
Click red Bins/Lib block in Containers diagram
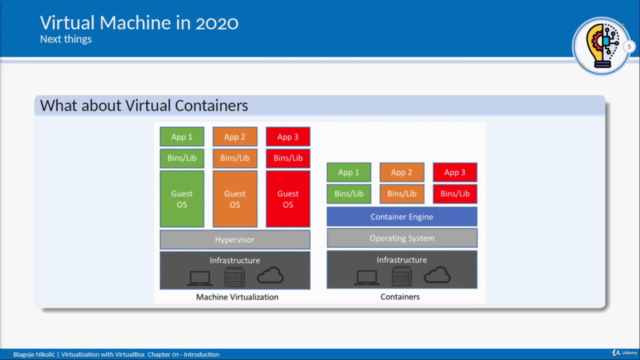455,194
